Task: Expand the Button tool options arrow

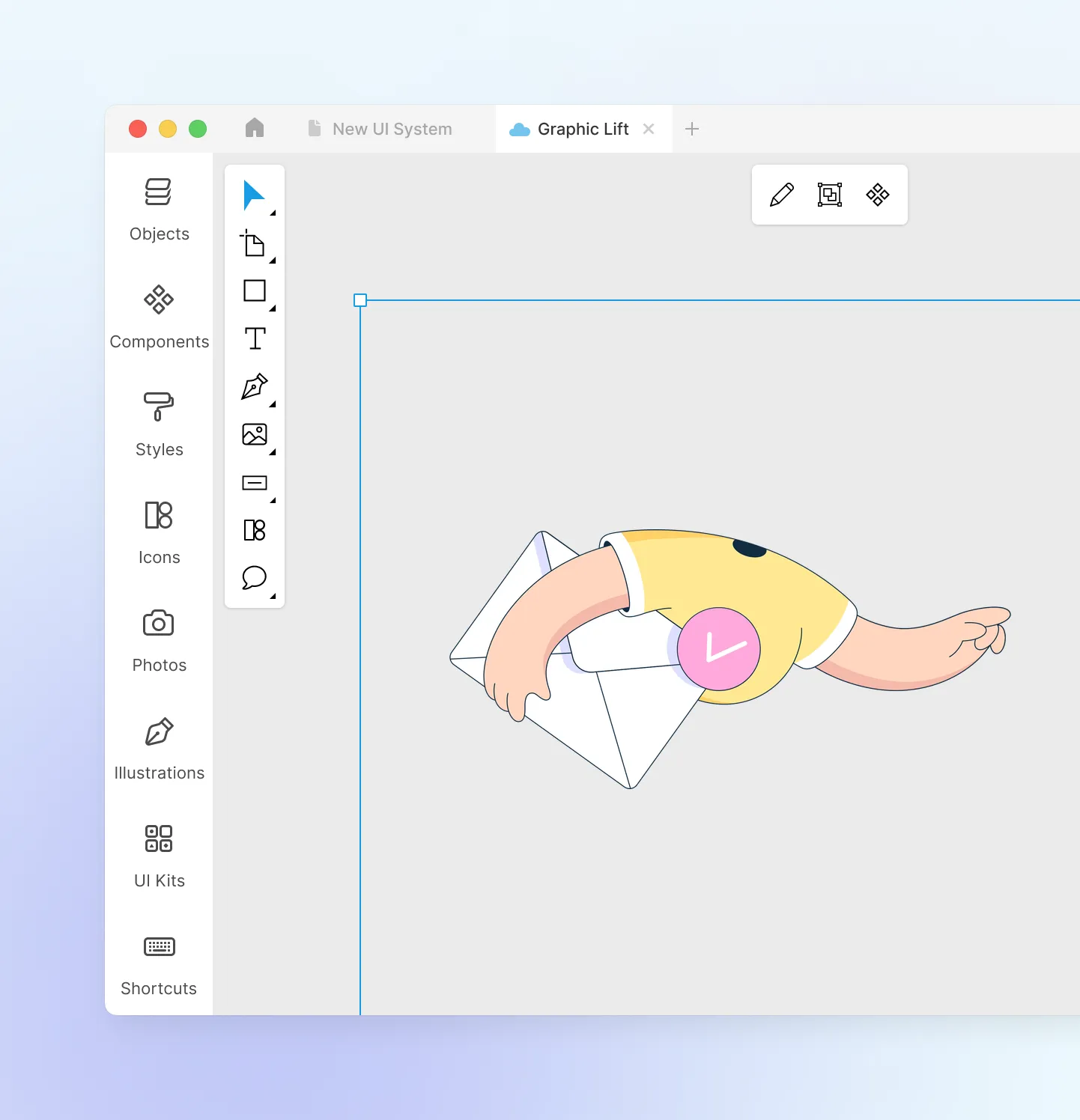Action: coord(273,500)
